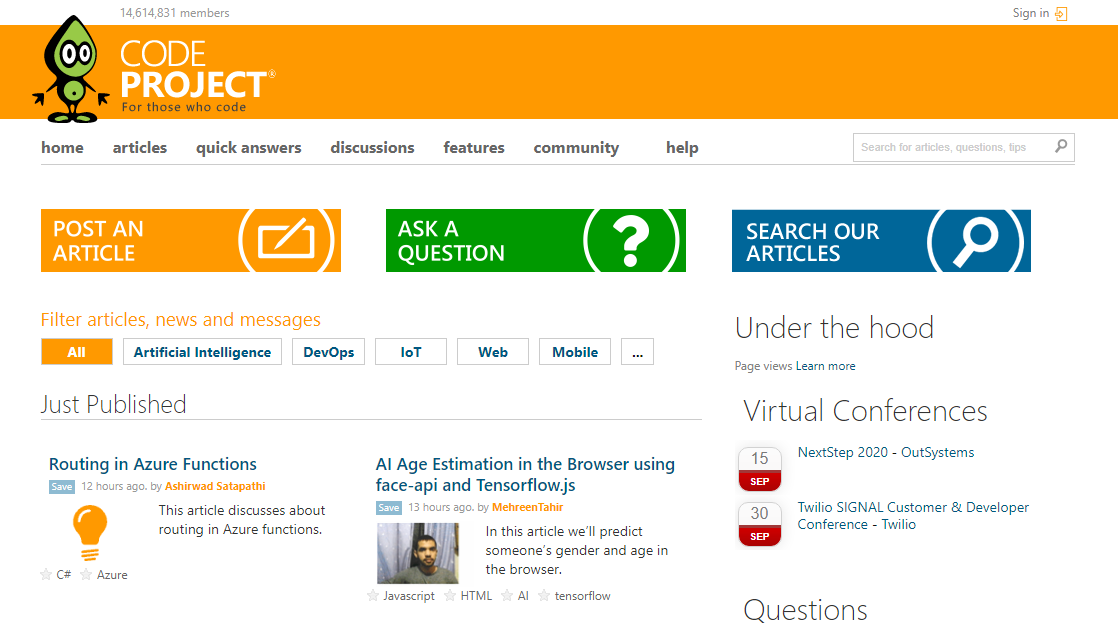The width and height of the screenshot is (1118, 626).
Task: Click the search magnifier icon in search box
Action: [1061, 146]
